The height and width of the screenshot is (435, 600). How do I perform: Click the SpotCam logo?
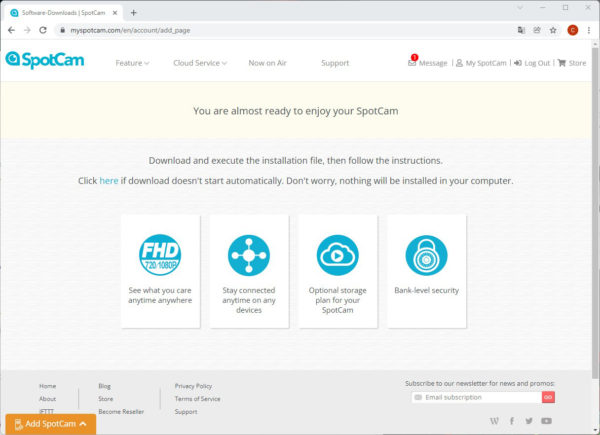(45, 60)
